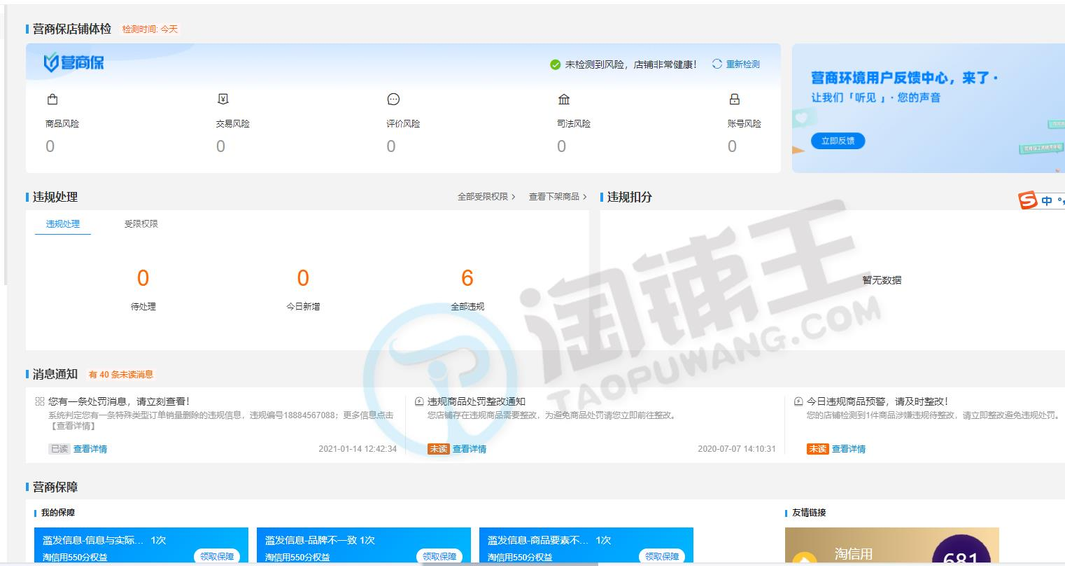This screenshot has height=566, width=1065.
Task: Click the 我的保障 subsection heading
Action: tap(58, 512)
